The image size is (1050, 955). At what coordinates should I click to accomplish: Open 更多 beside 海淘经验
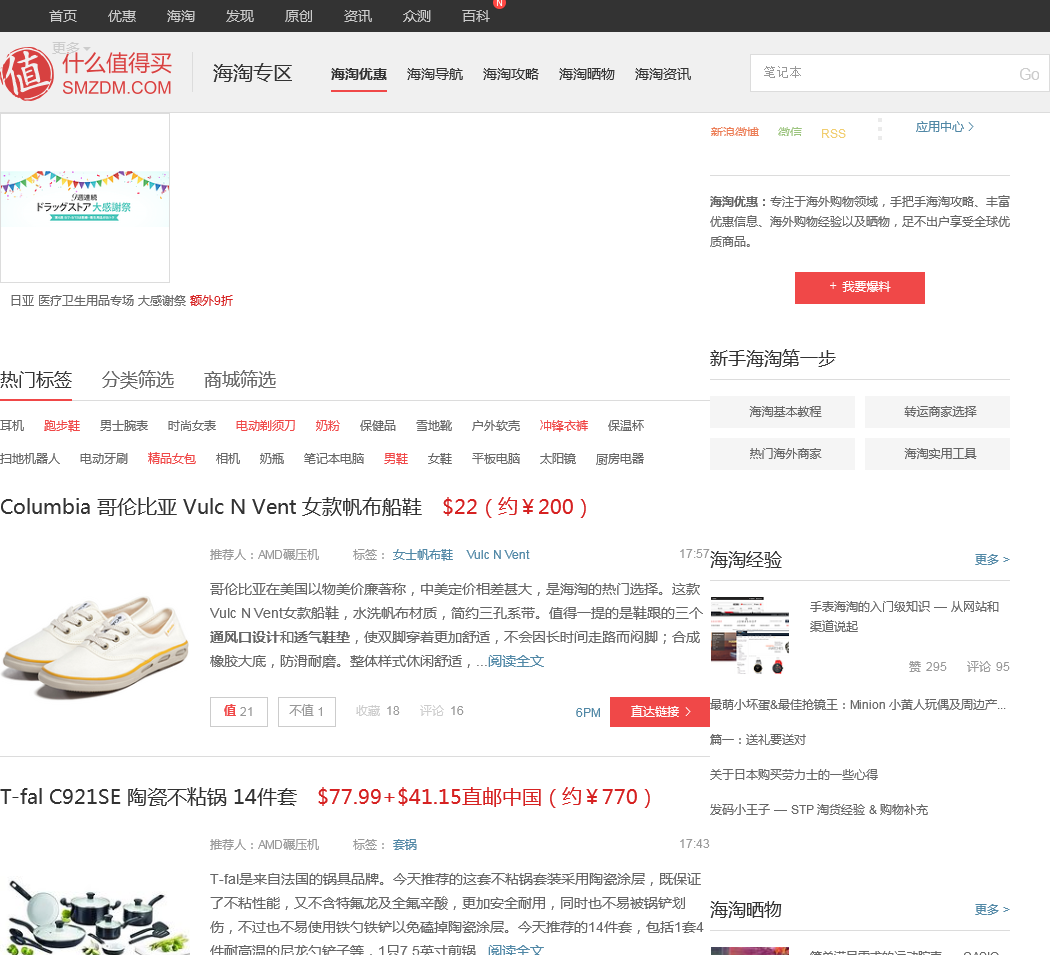[992, 559]
